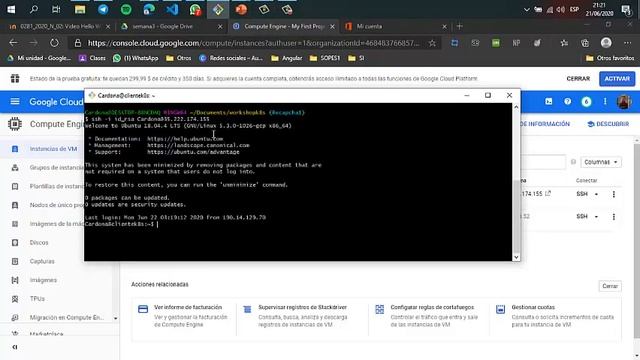Screen dimensions: 640x360
Task: Open browser profile avatar
Action: (x=606, y=42)
